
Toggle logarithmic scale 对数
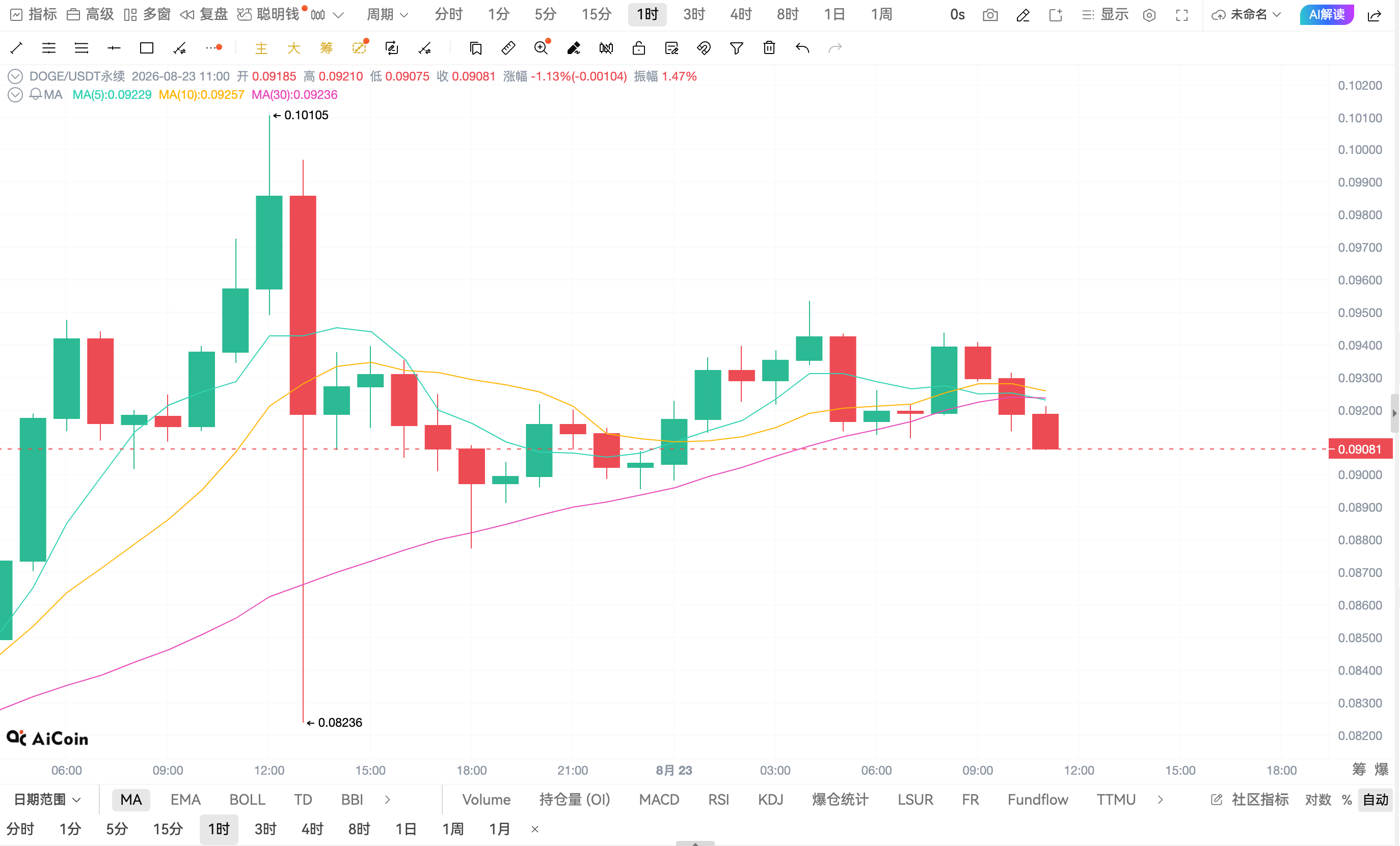coord(1318,800)
